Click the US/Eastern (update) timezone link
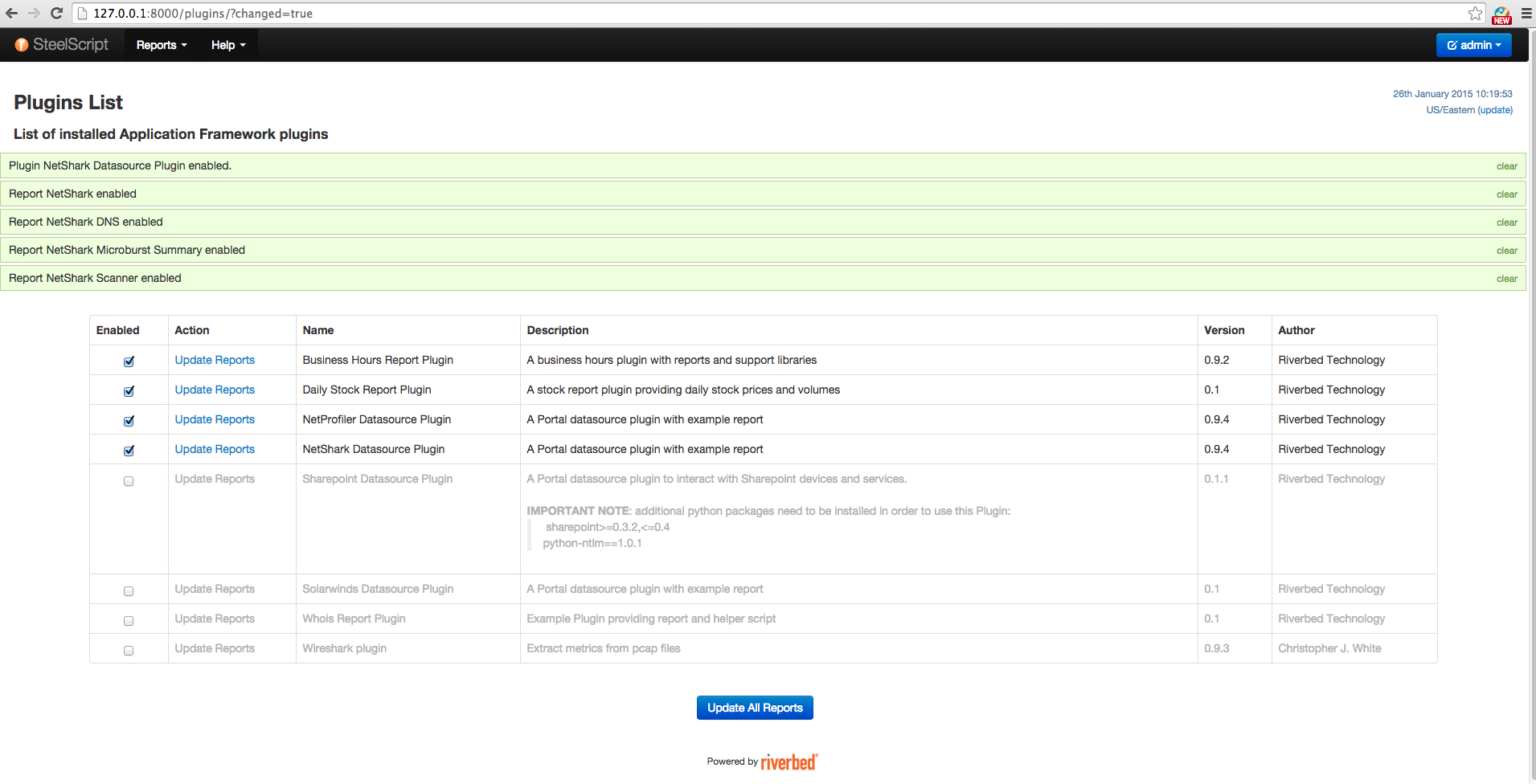 [1469, 110]
